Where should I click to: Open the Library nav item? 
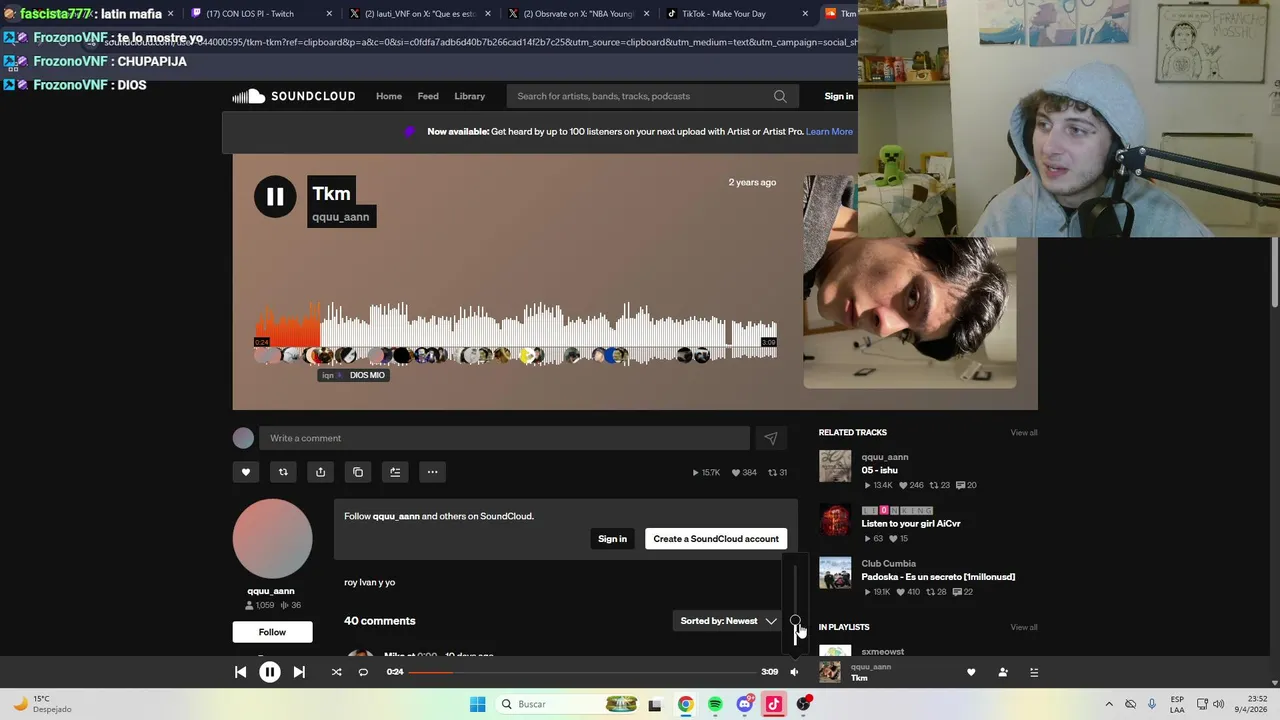click(469, 96)
